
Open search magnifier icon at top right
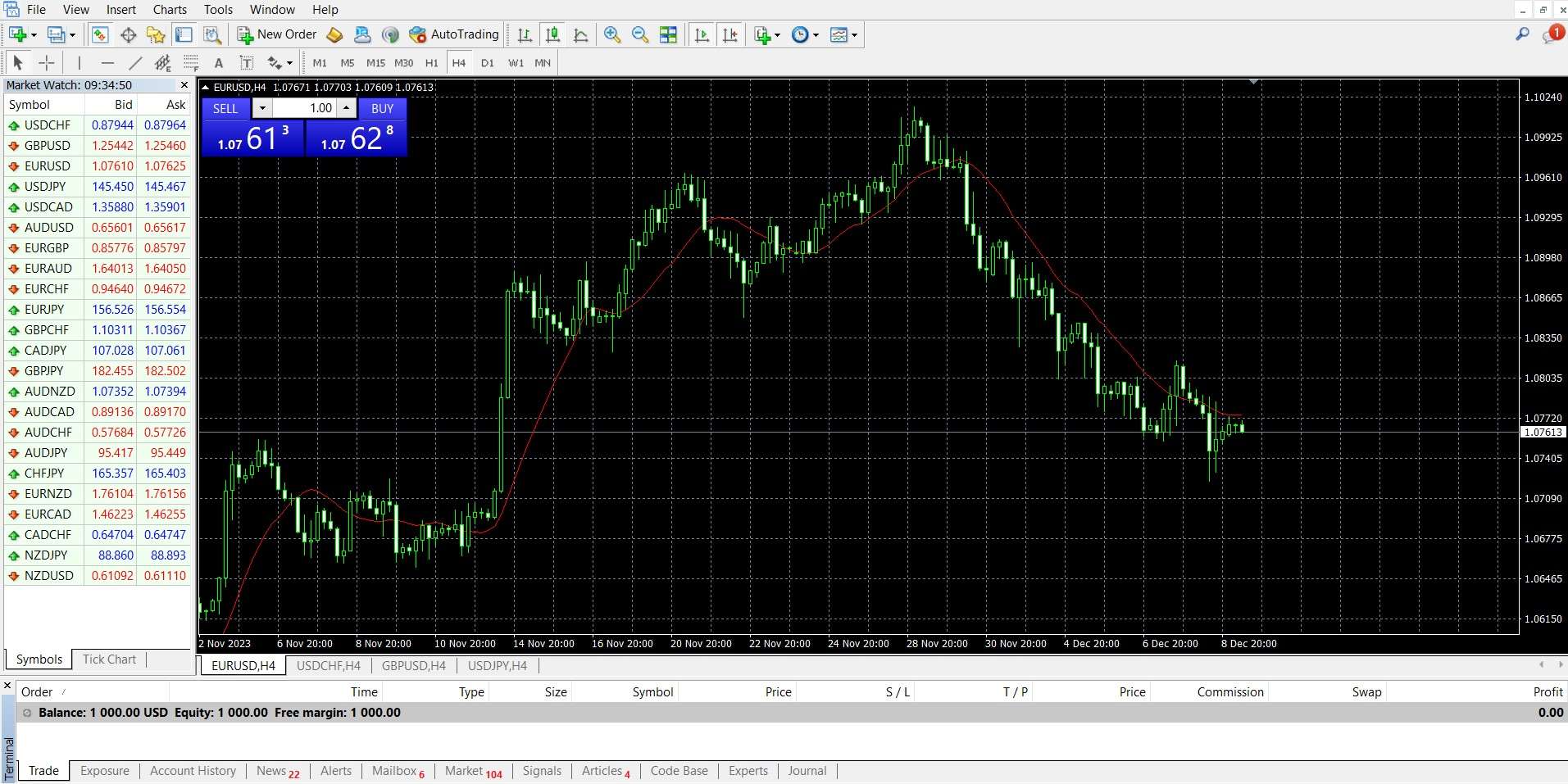tap(1522, 34)
